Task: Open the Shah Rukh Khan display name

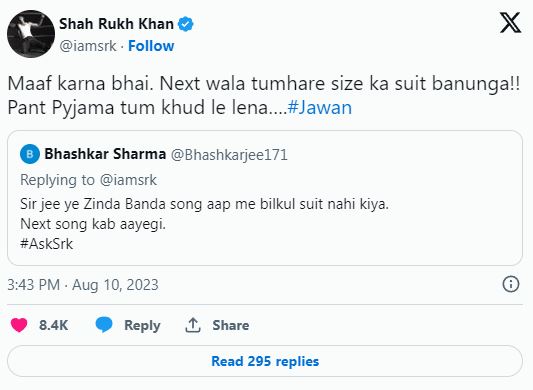Action: [x=116, y=24]
